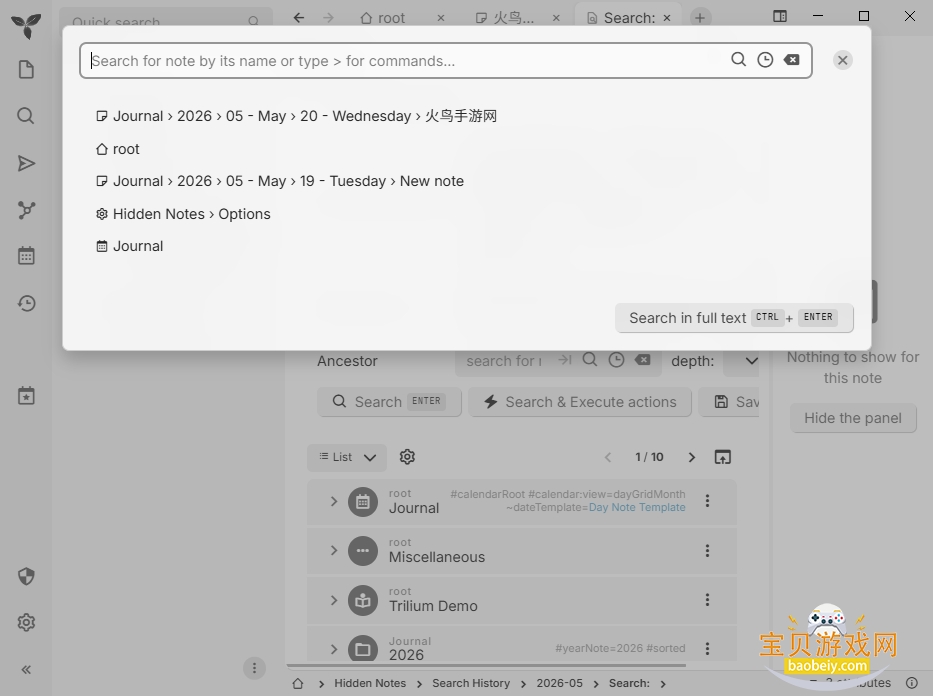Add a new tab with plus button
933x696 pixels.
[x=700, y=18]
